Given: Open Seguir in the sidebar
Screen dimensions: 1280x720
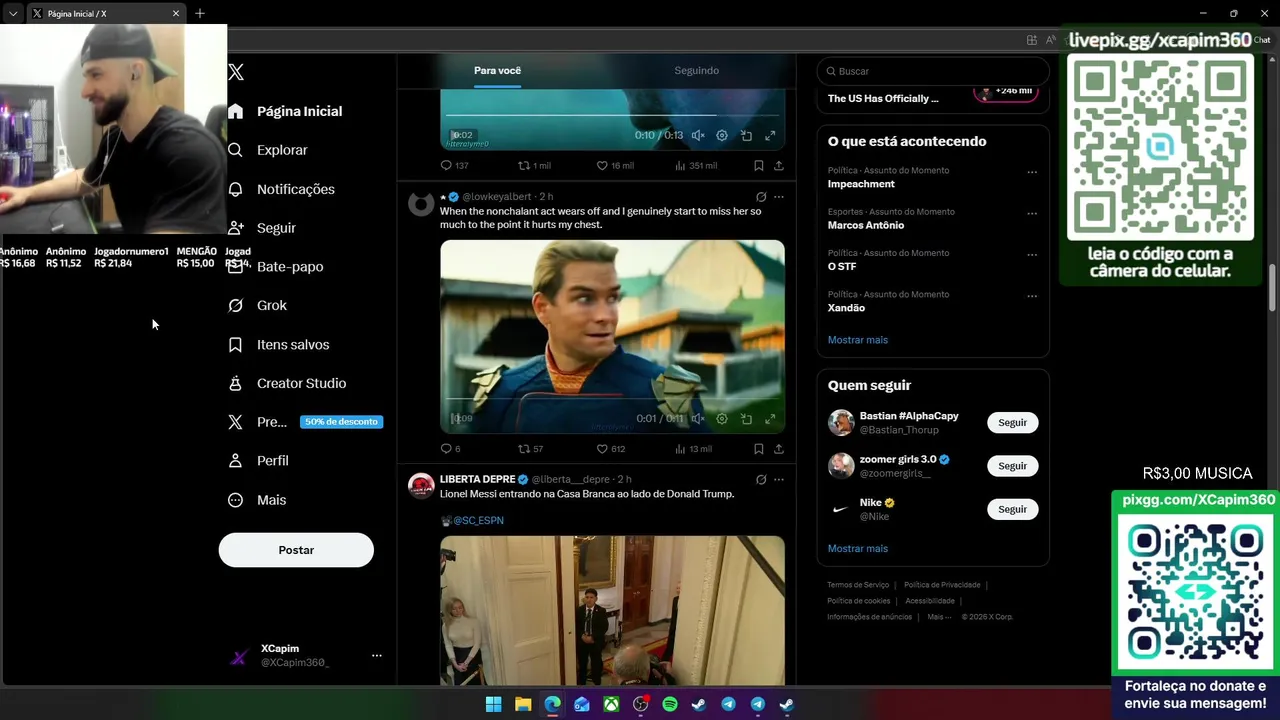Looking at the screenshot, I should pyautogui.click(x=262, y=228).
